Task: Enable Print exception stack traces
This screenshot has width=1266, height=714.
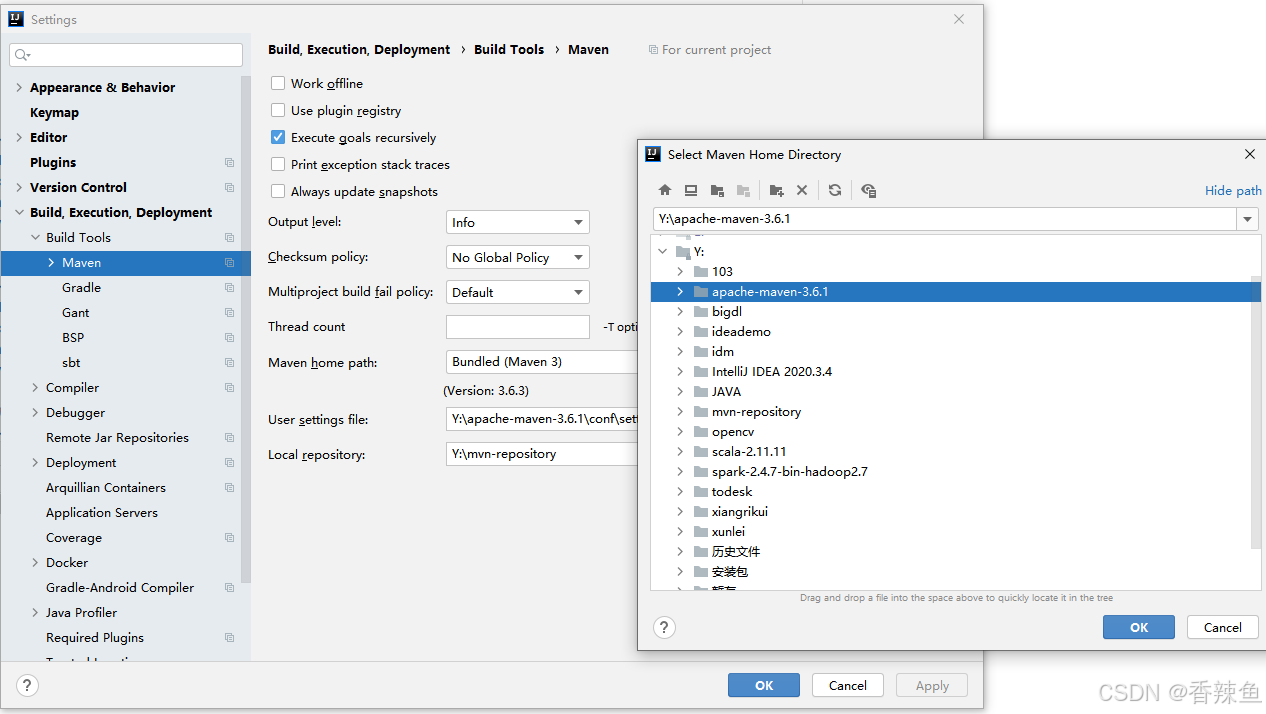Action: pyautogui.click(x=278, y=164)
